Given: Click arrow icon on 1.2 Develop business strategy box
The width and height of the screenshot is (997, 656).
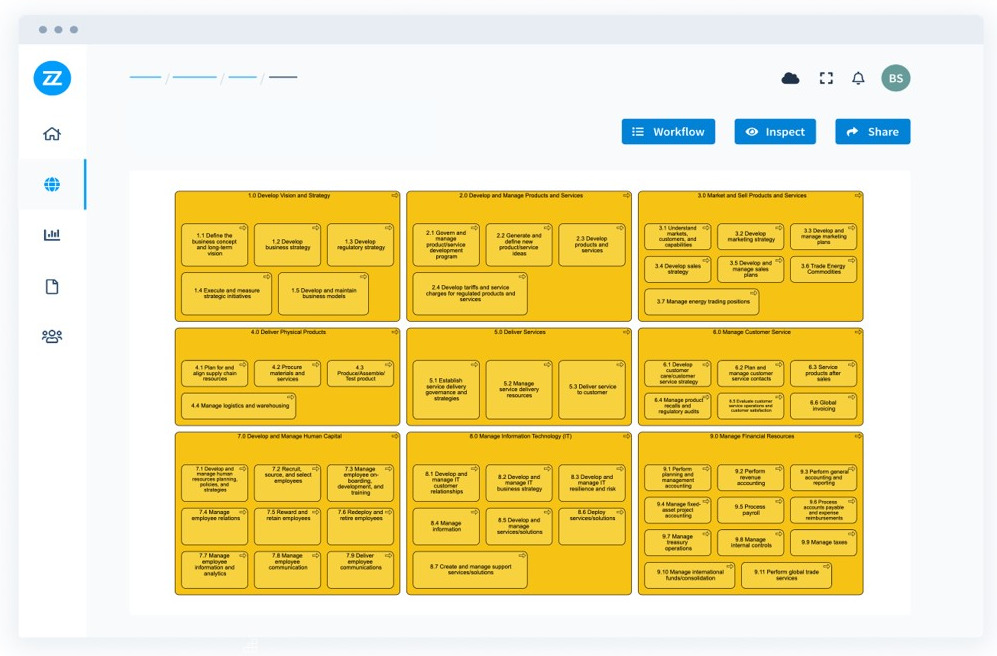Looking at the screenshot, I should click(315, 228).
